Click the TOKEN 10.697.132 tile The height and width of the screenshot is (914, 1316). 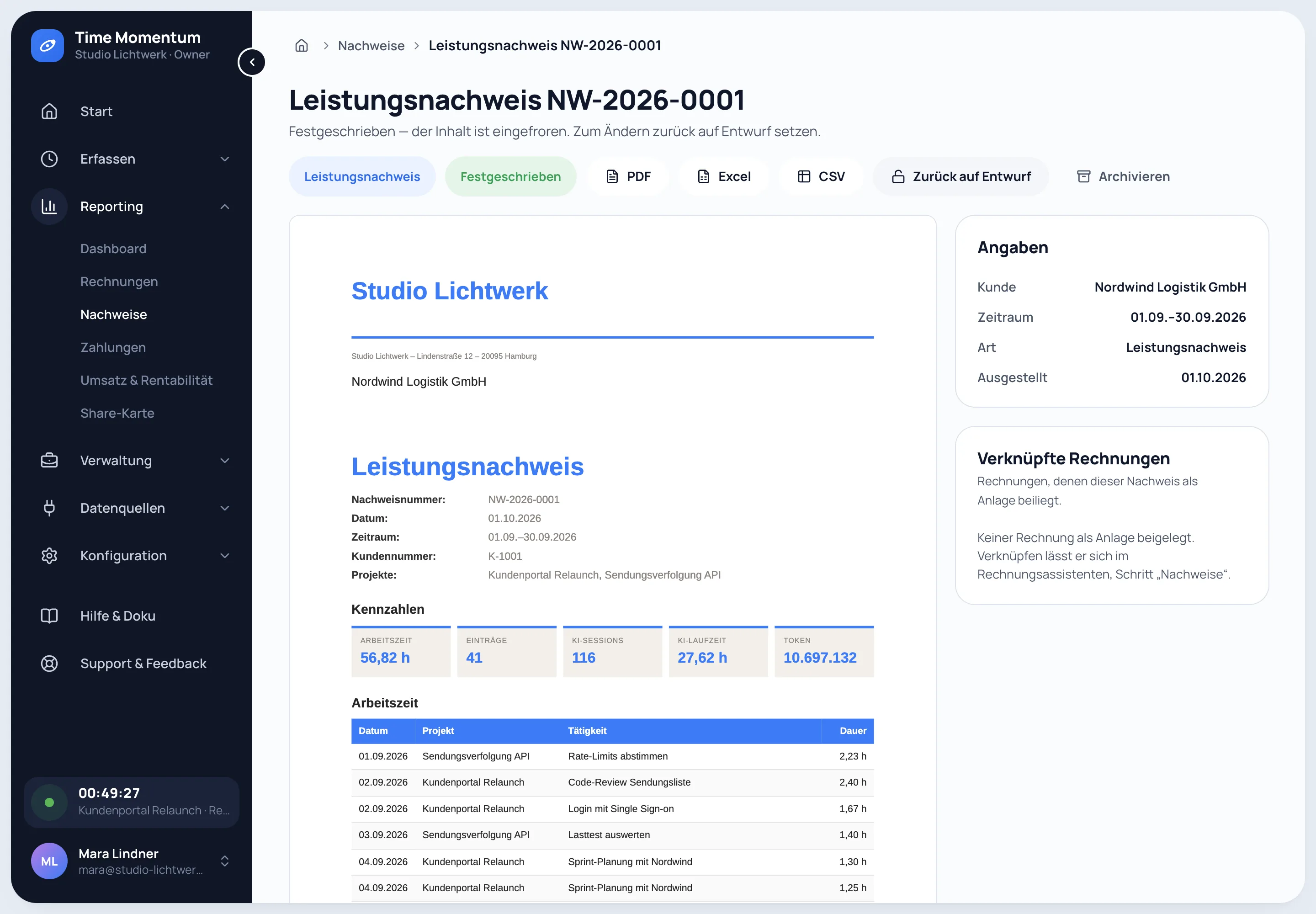coord(824,652)
